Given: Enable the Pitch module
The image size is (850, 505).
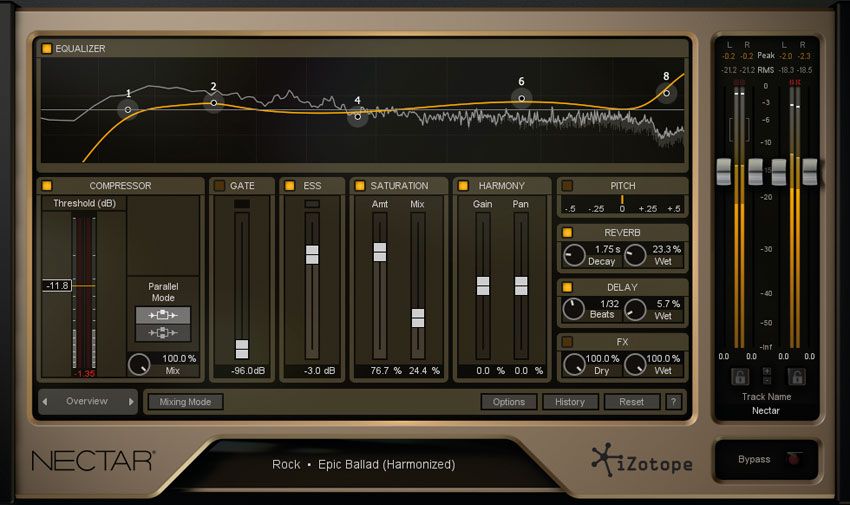Looking at the screenshot, I should tap(568, 186).
